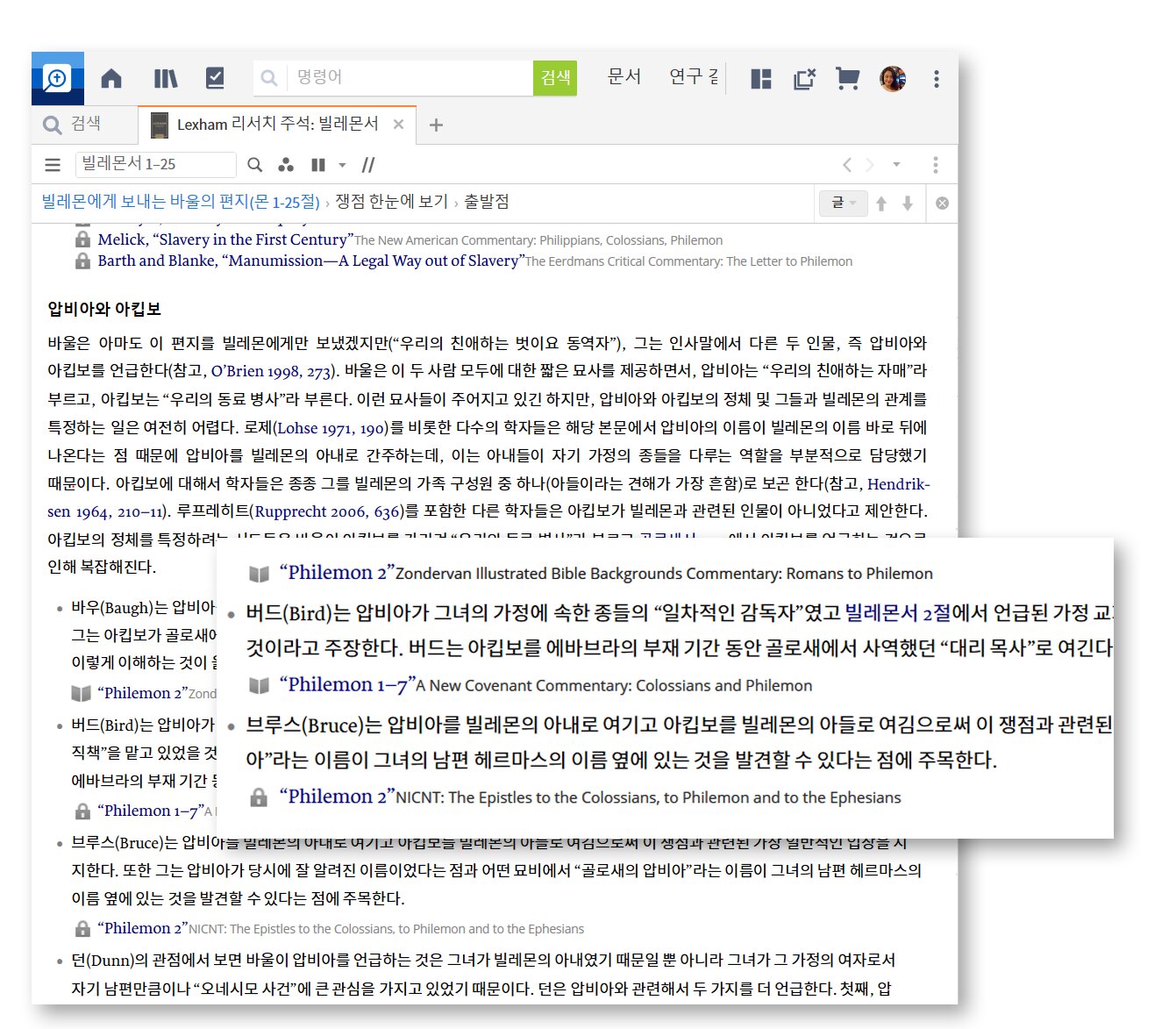Click the lock icon beside Barth and Blanke

(82, 261)
